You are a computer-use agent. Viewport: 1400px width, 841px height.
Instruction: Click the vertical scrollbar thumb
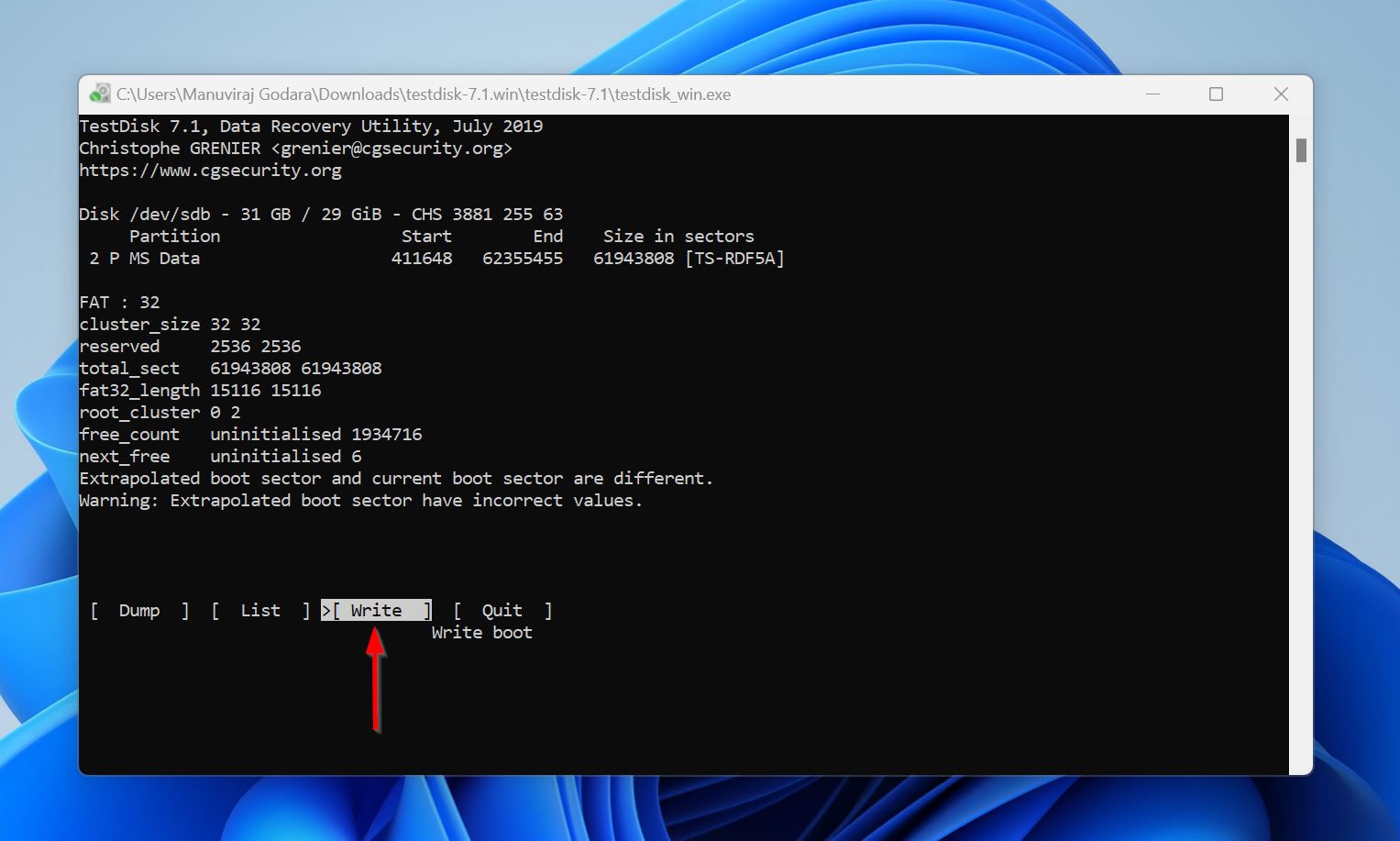(x=1301, y=150)
